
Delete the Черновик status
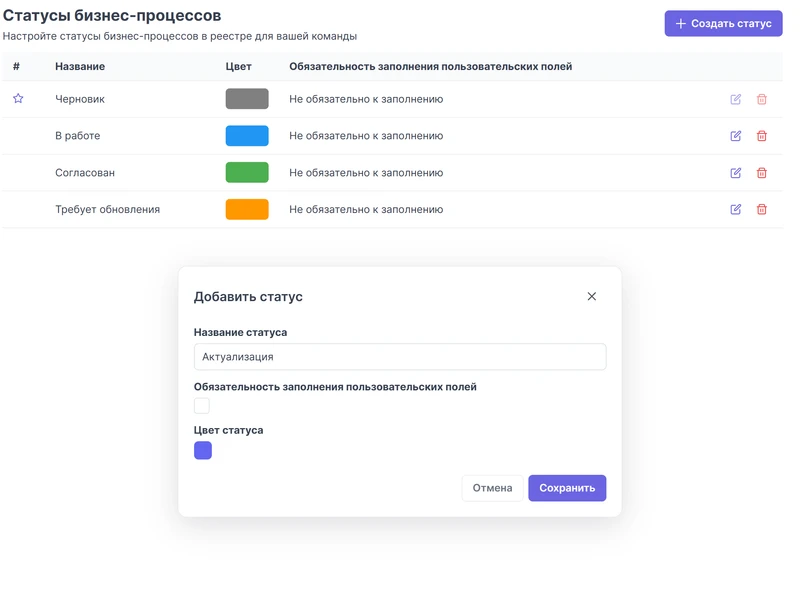[x=762, y=99]
